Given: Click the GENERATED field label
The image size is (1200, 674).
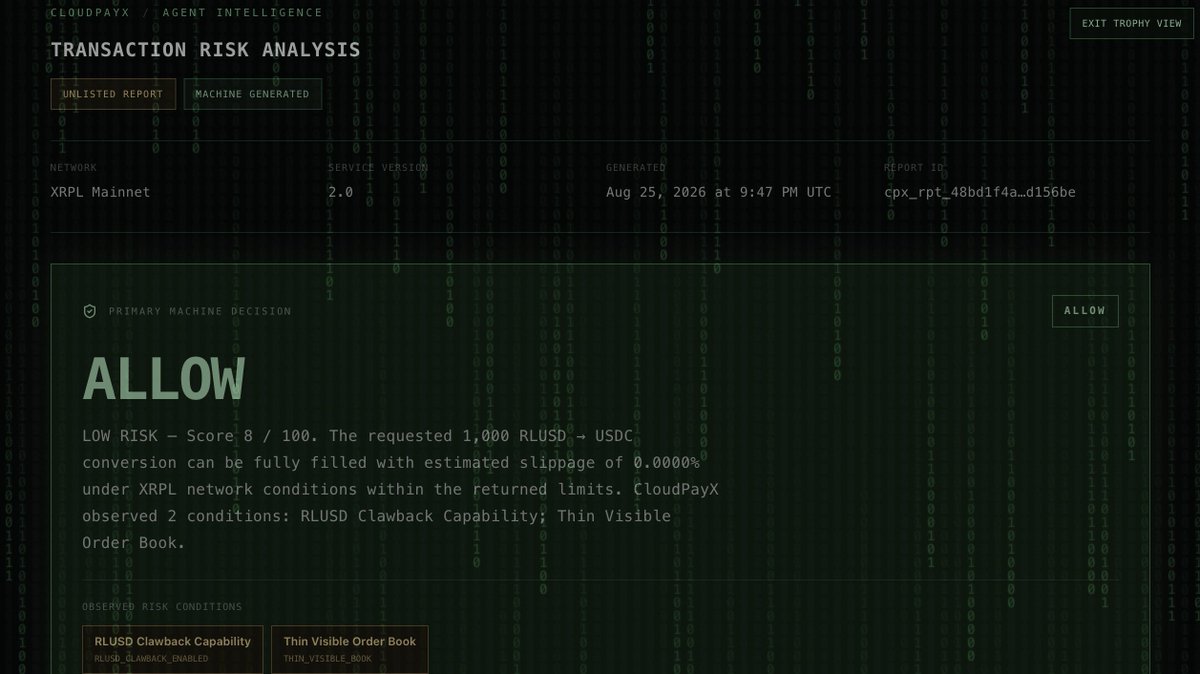Looking at the screenshot, I should [x=635, y=168].
